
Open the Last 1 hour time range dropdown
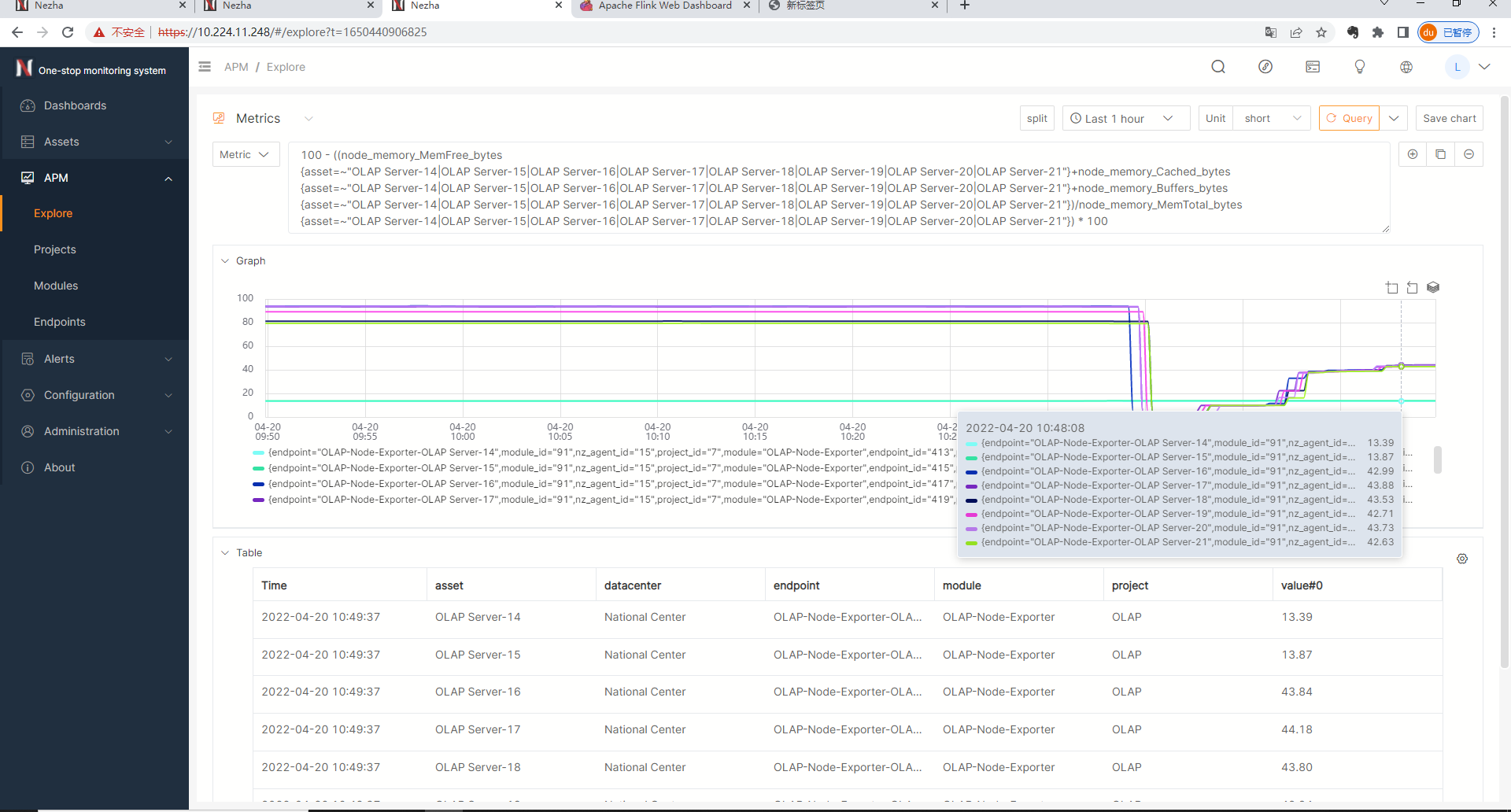point(1125,118)
